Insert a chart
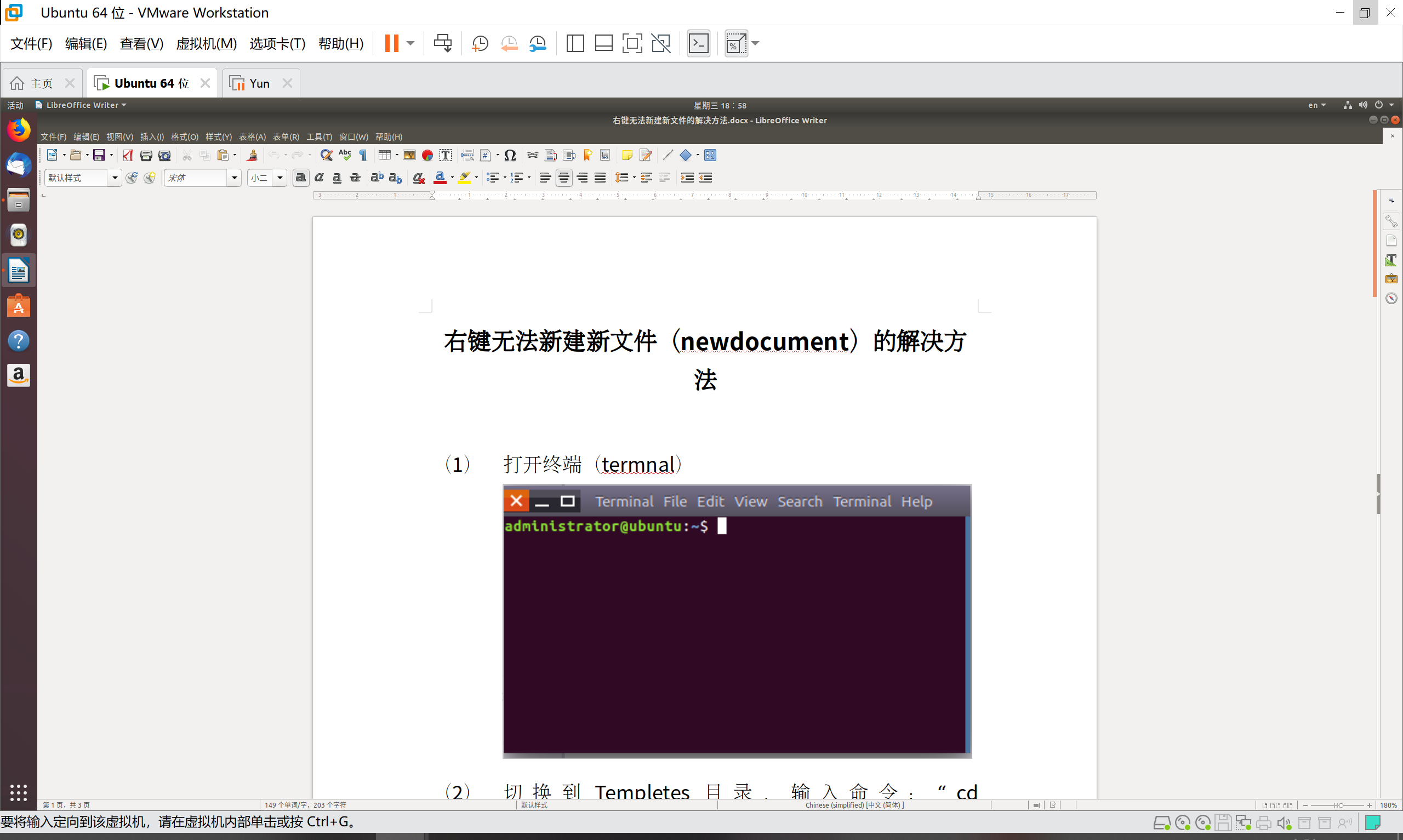1403x840 pixels. pos(427,155)
